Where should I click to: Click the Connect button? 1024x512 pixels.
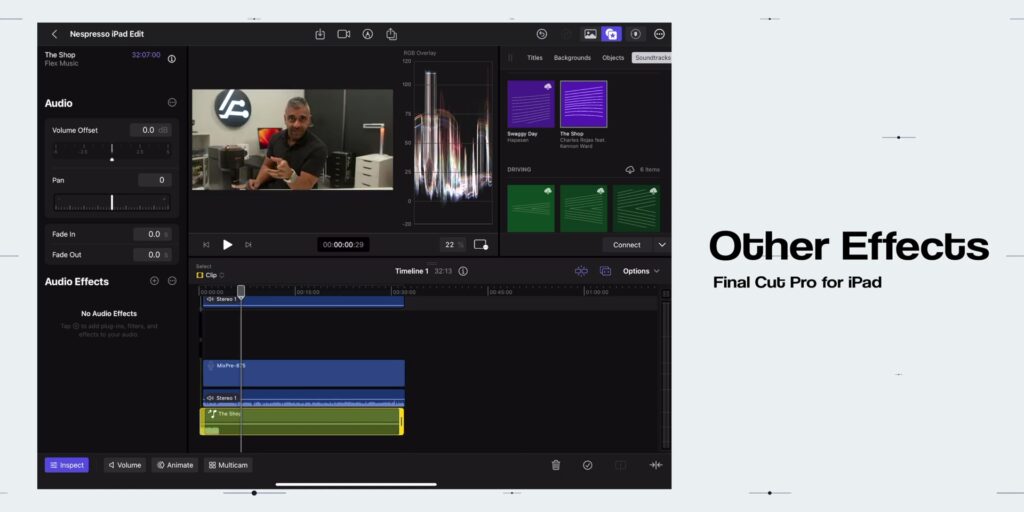[627, 245]
